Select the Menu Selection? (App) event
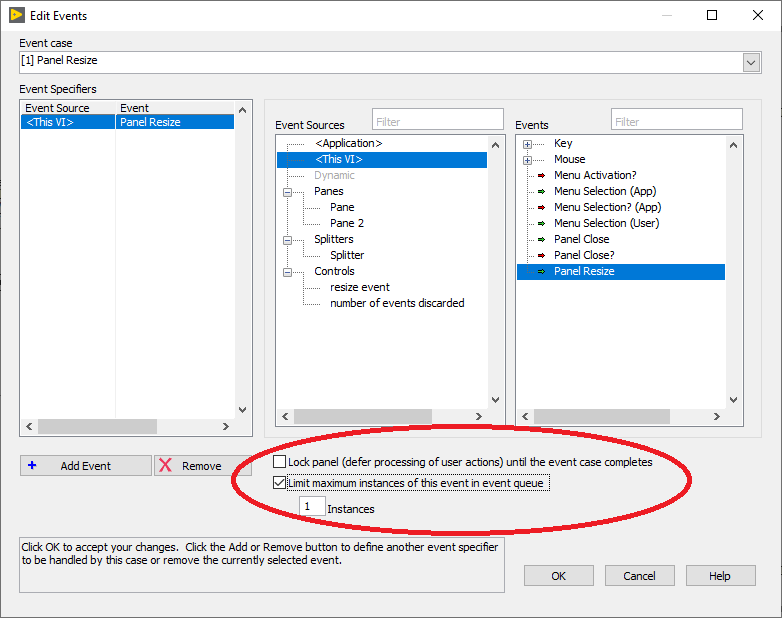This screenshot has height=618, width=782. click(x=607, y=207)
